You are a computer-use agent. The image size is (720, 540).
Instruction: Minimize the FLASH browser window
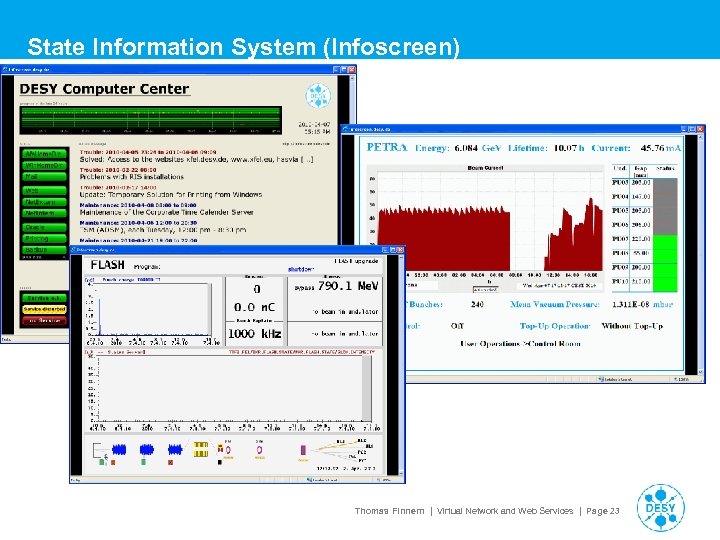[x=385, y=249]
